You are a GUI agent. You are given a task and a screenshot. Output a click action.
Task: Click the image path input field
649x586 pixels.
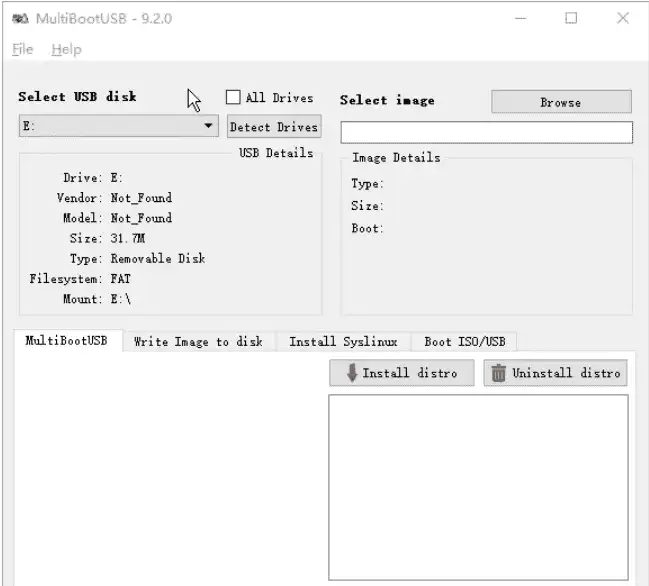click(x=486, y=132)
